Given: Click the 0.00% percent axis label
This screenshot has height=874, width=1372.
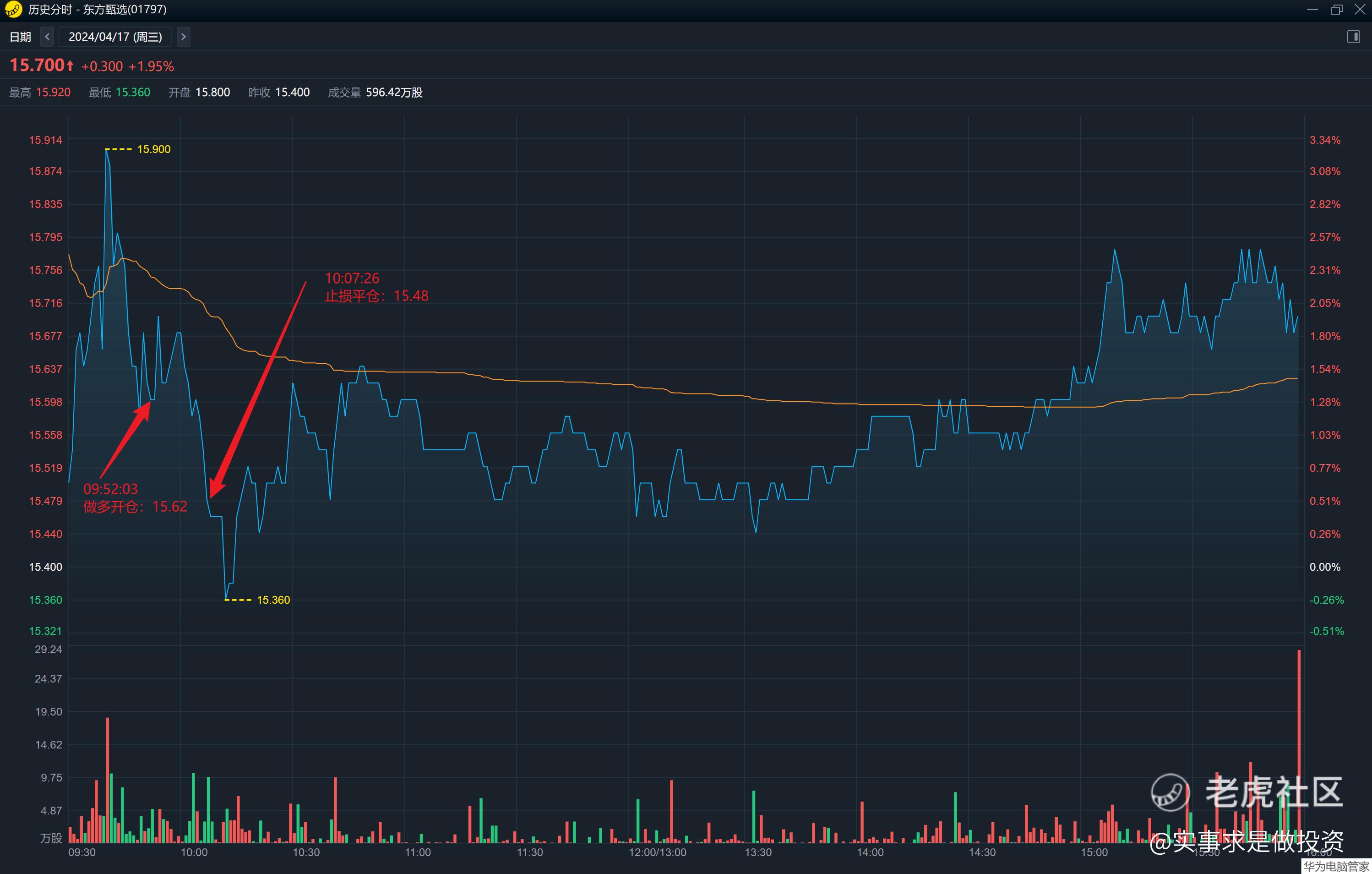Looking at the screenshot, I should (1325, 567).
